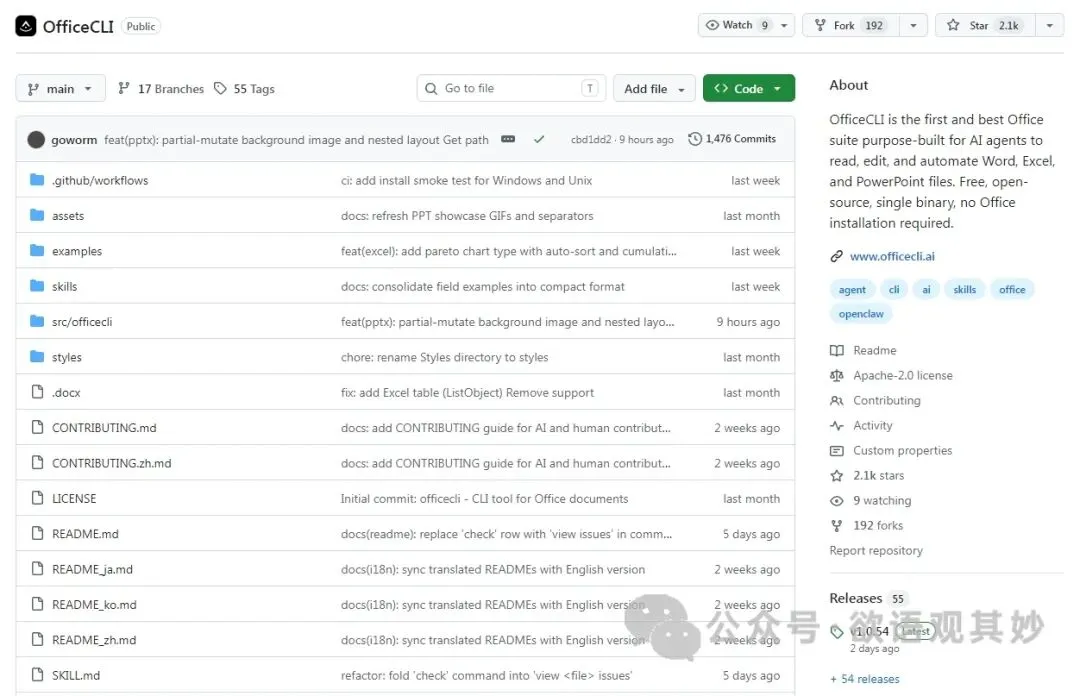Image resolution: width=1080 pixels, height=696 pixels.
Task: Select the agent topic tag
Action: coord(852,289)
